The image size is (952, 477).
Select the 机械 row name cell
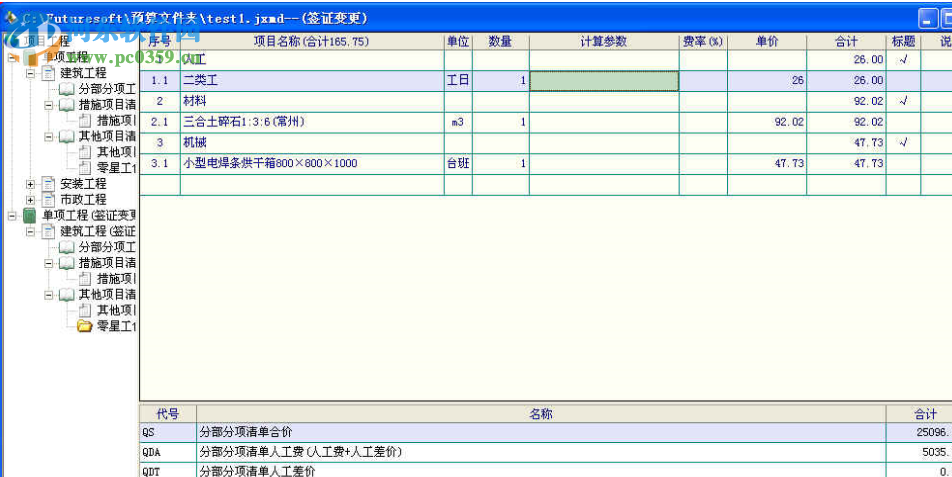[x=312, y=143]
